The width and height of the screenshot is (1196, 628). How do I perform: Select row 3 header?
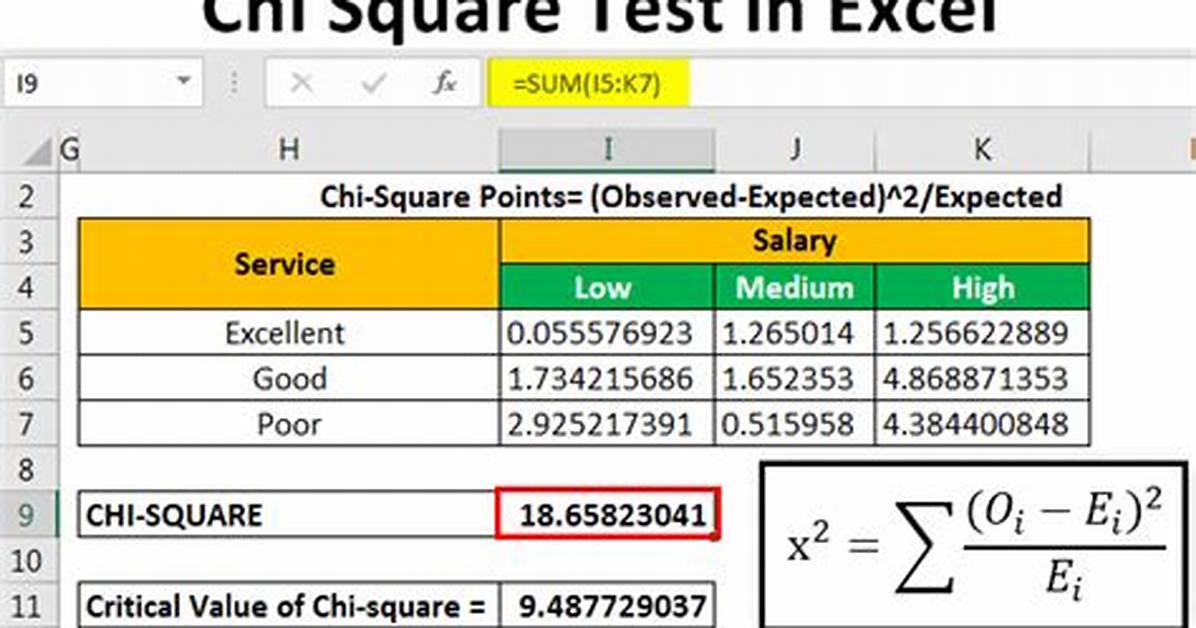[28, 242]
